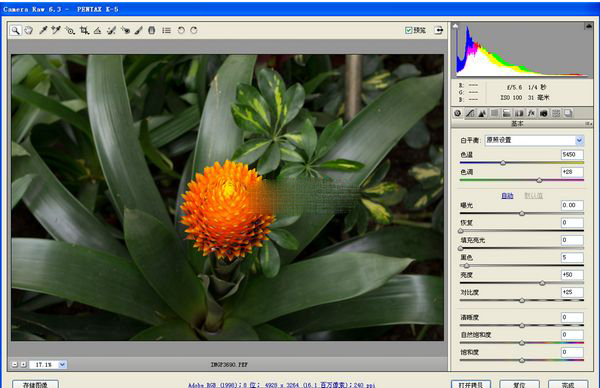Click the clarity (清晰度) slider handle
The height and width of the screenshot is (388, 600).
click(x=522, y=326)
